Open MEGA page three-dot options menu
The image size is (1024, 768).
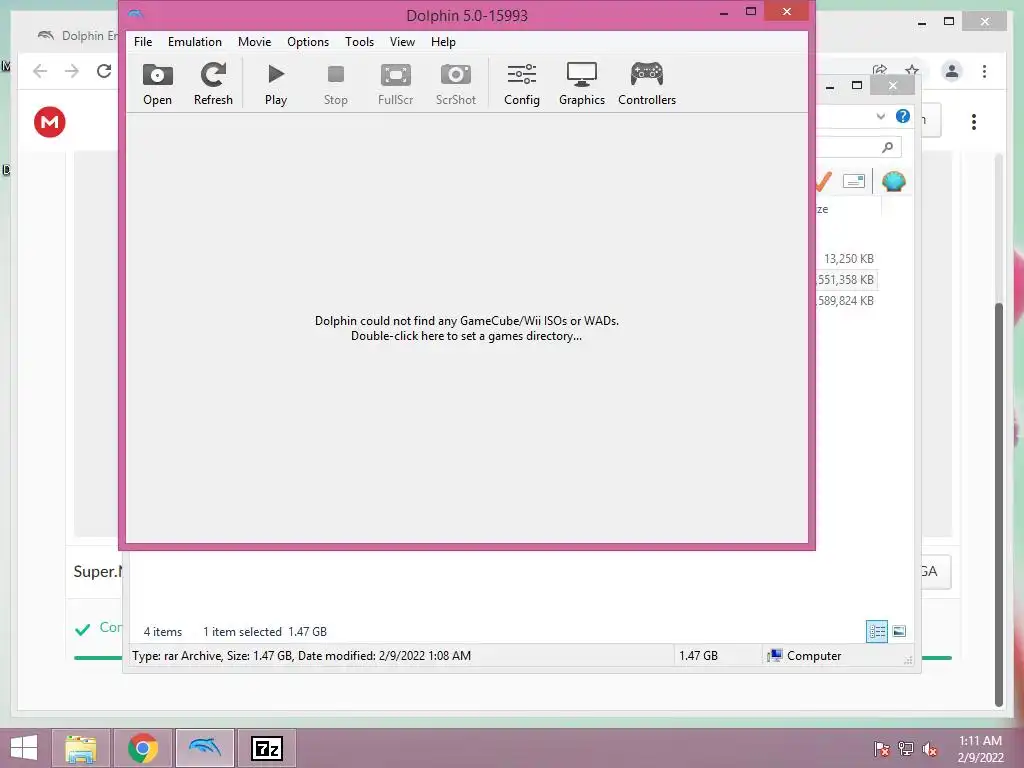coord(974,122)
